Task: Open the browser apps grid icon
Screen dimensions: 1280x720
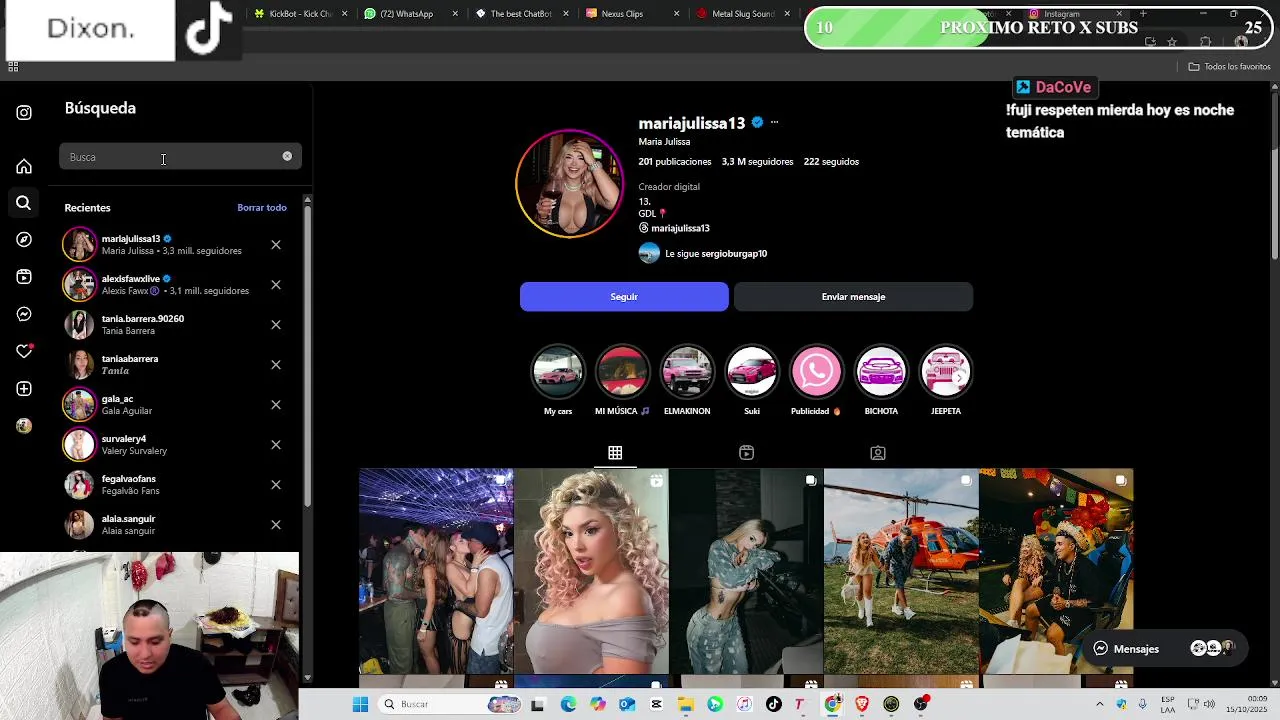Action: click(13, 67)
